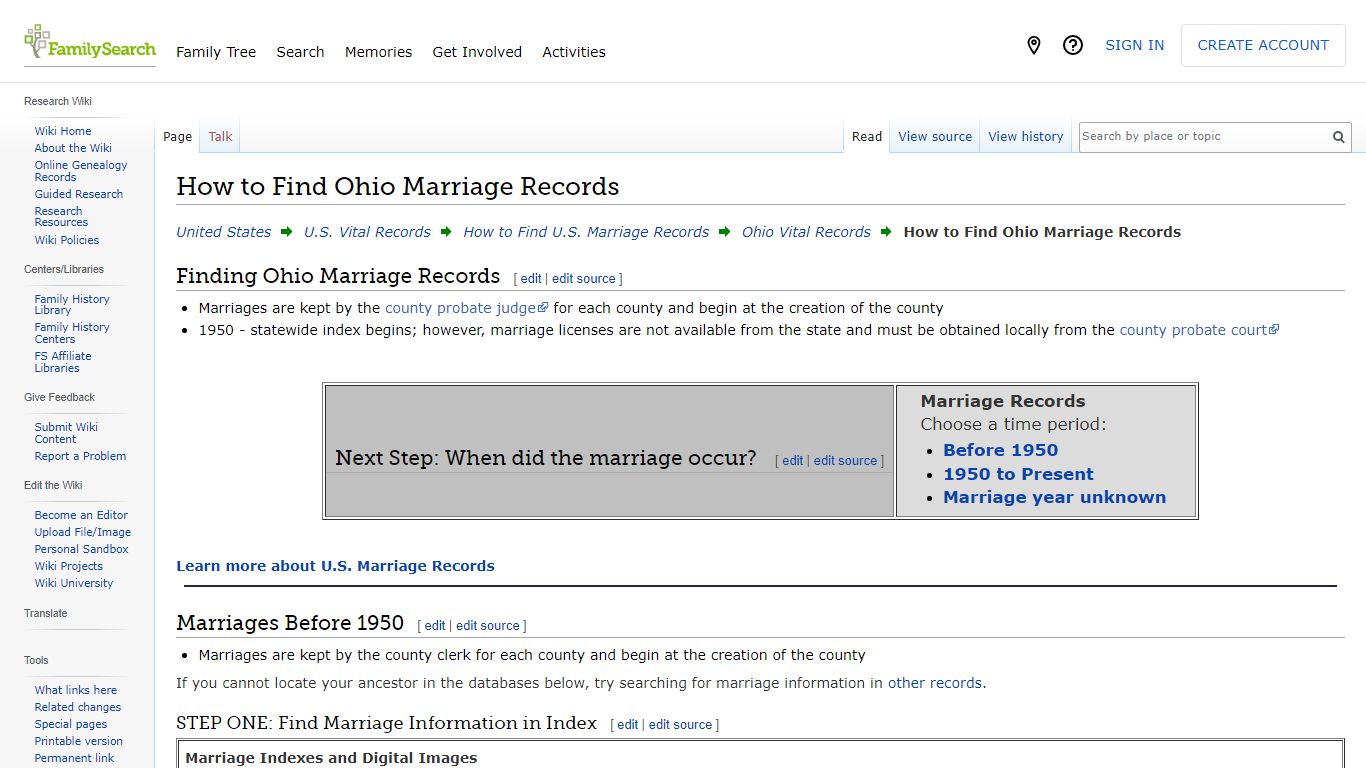Open other records link
The height and width of the screenshot is (768, 1366).
click(935, 683)
